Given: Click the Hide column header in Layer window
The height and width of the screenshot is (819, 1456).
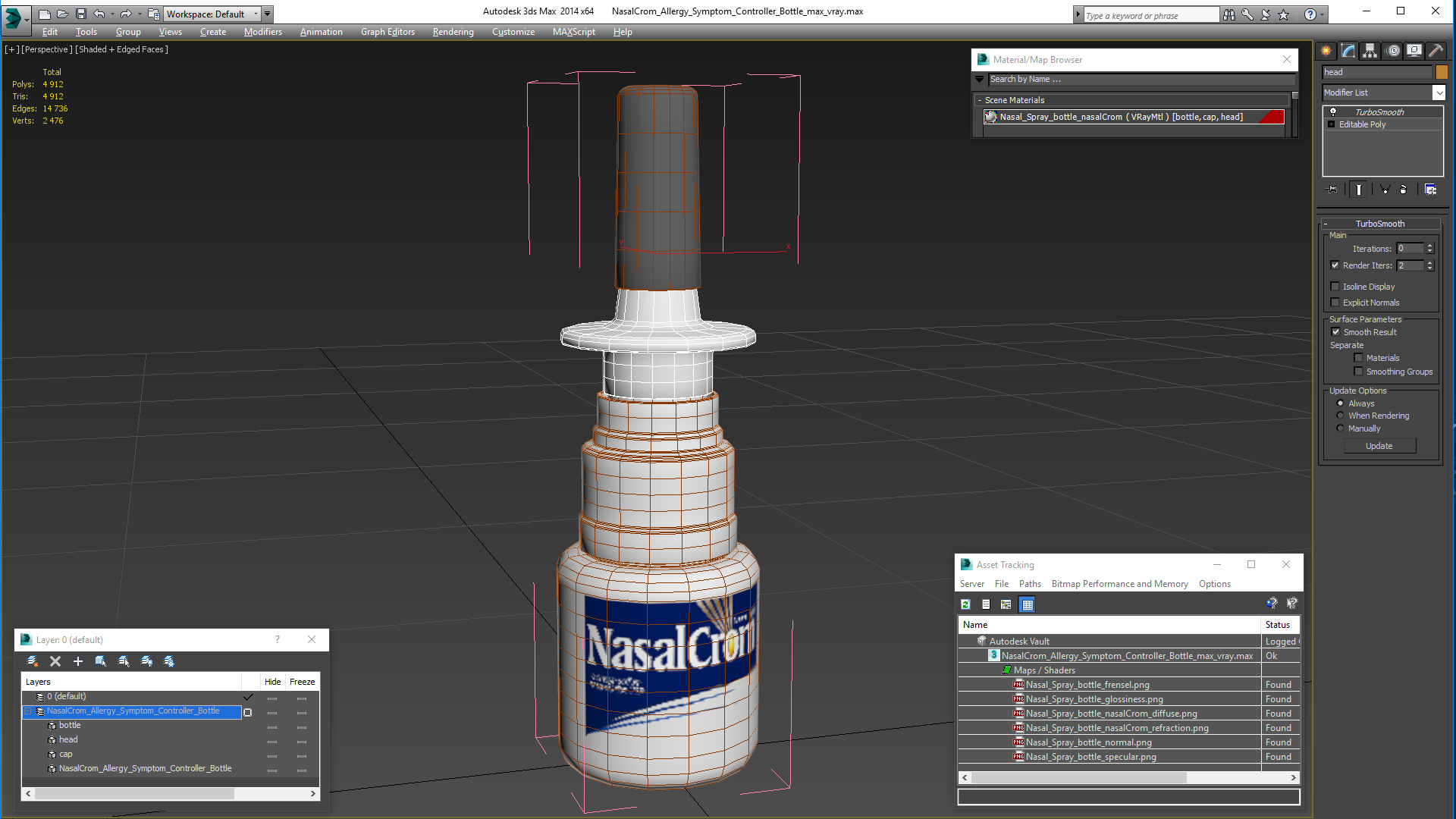Looking at the screenshot, I should pyautogui.click(x=272, y=682).
